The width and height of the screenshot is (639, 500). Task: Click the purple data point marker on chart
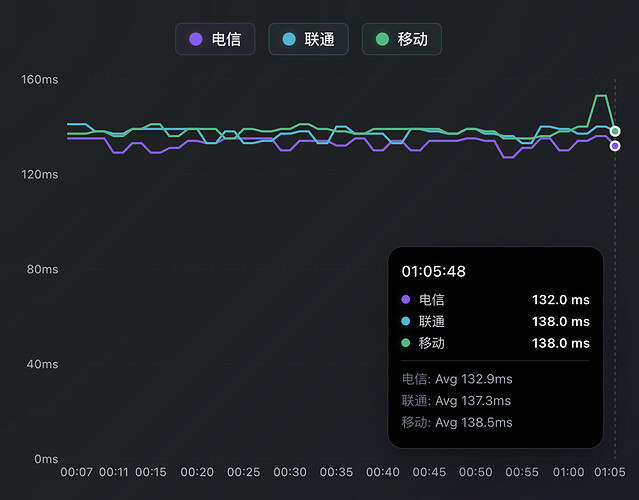615,145
